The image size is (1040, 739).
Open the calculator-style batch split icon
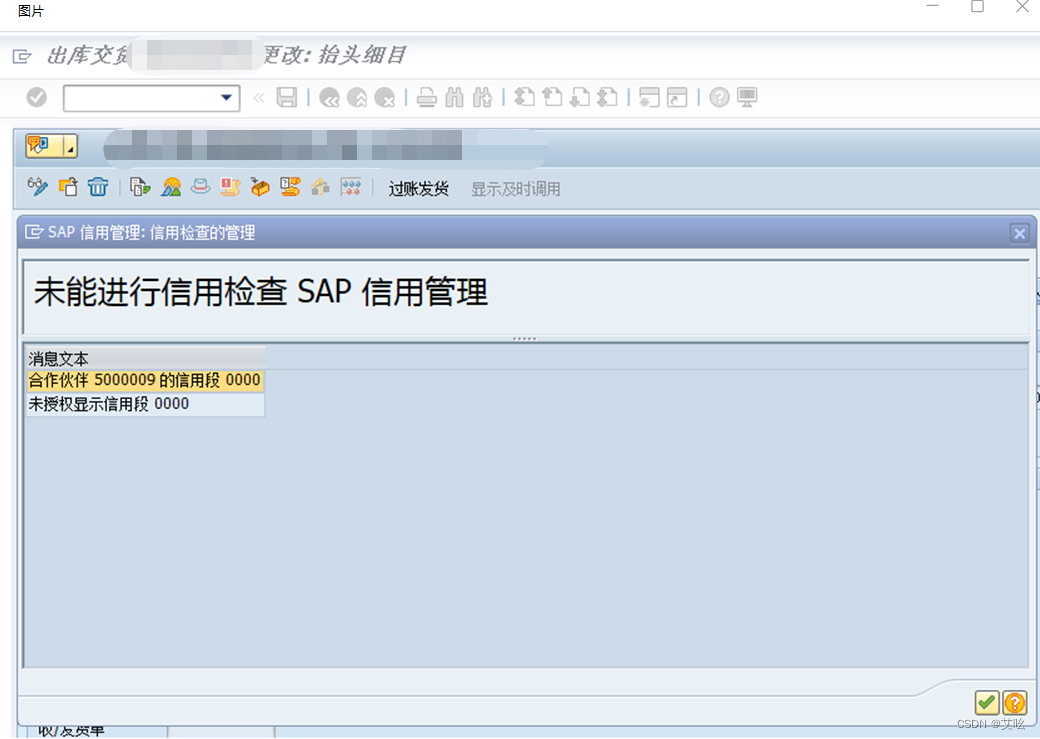click(351, 187)
